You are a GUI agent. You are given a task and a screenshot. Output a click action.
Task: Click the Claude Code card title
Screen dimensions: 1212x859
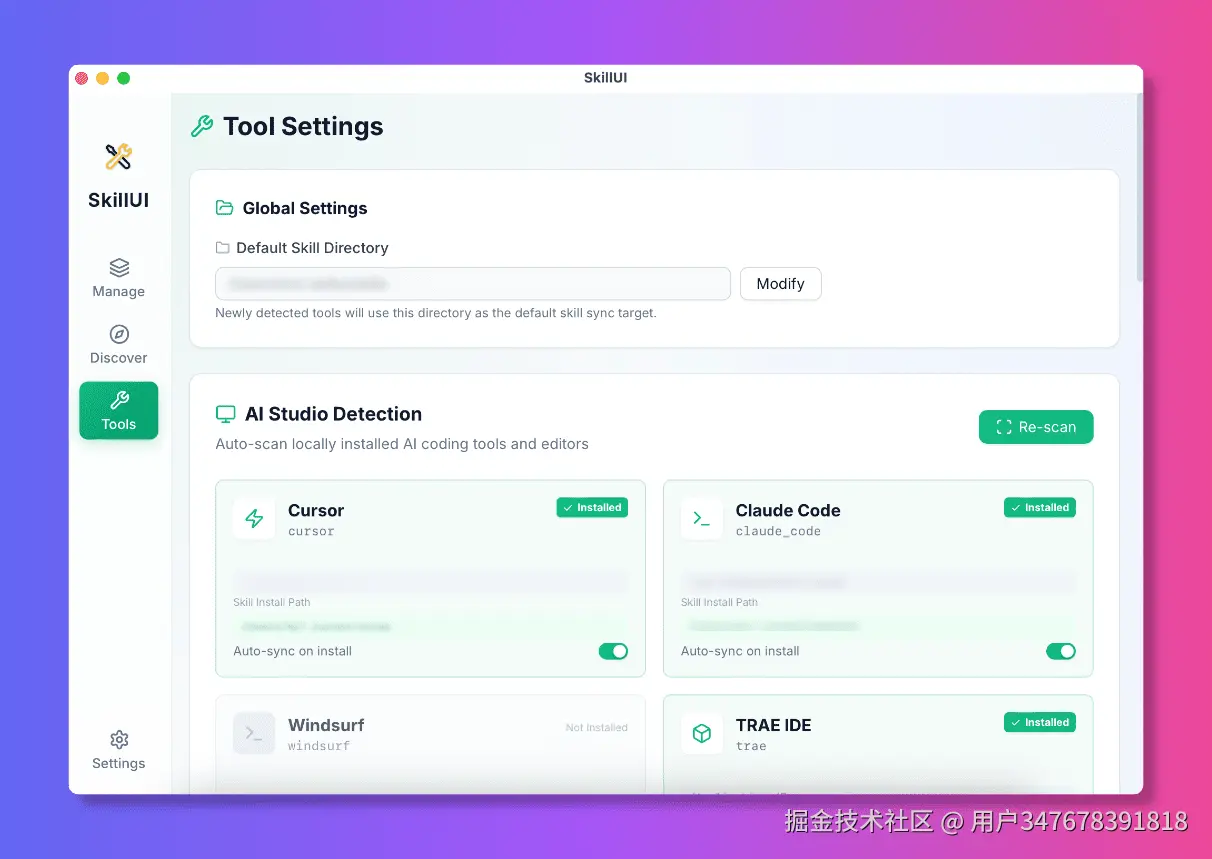(788, 510)
